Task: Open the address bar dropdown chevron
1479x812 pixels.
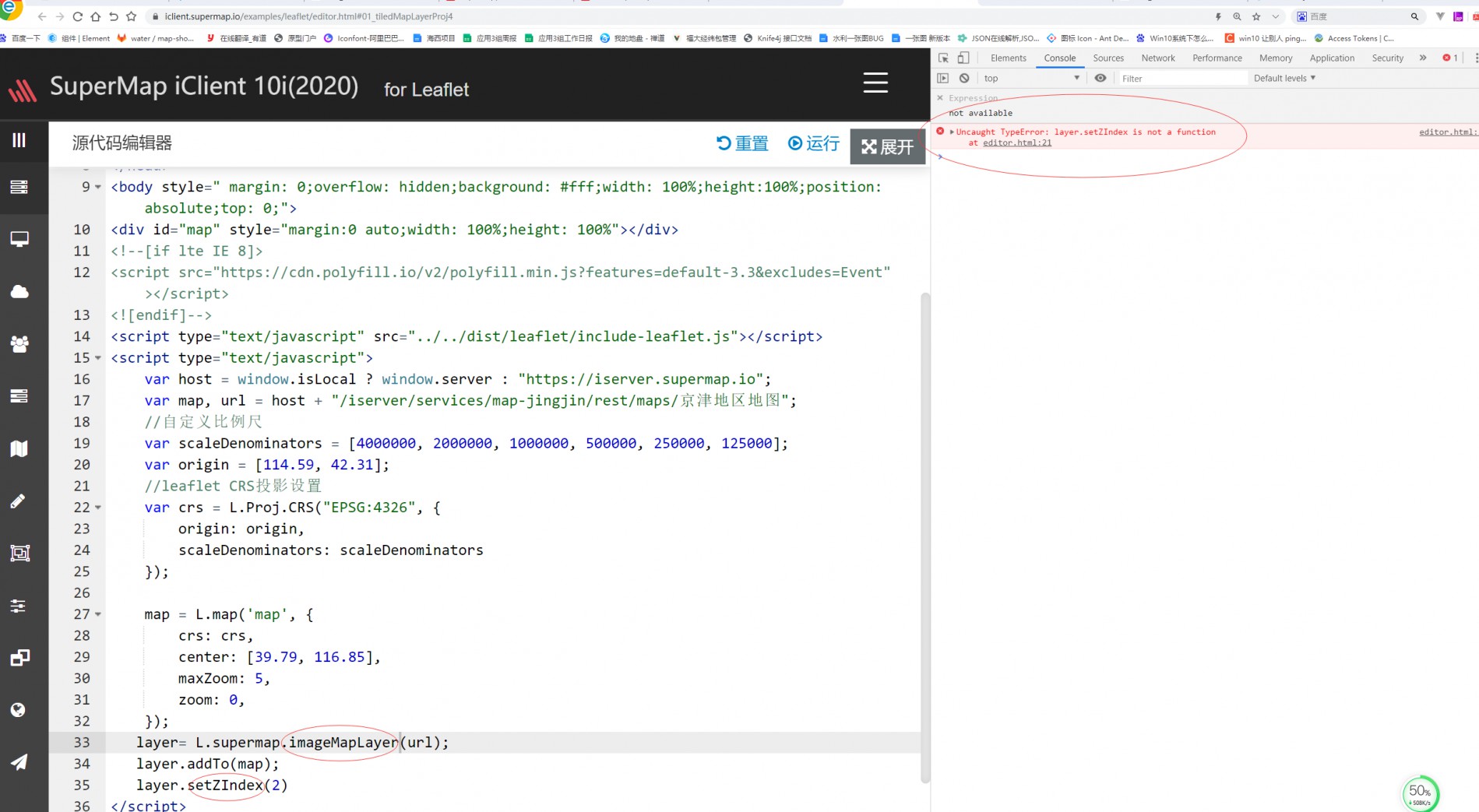Action: tap(1275, 16)
